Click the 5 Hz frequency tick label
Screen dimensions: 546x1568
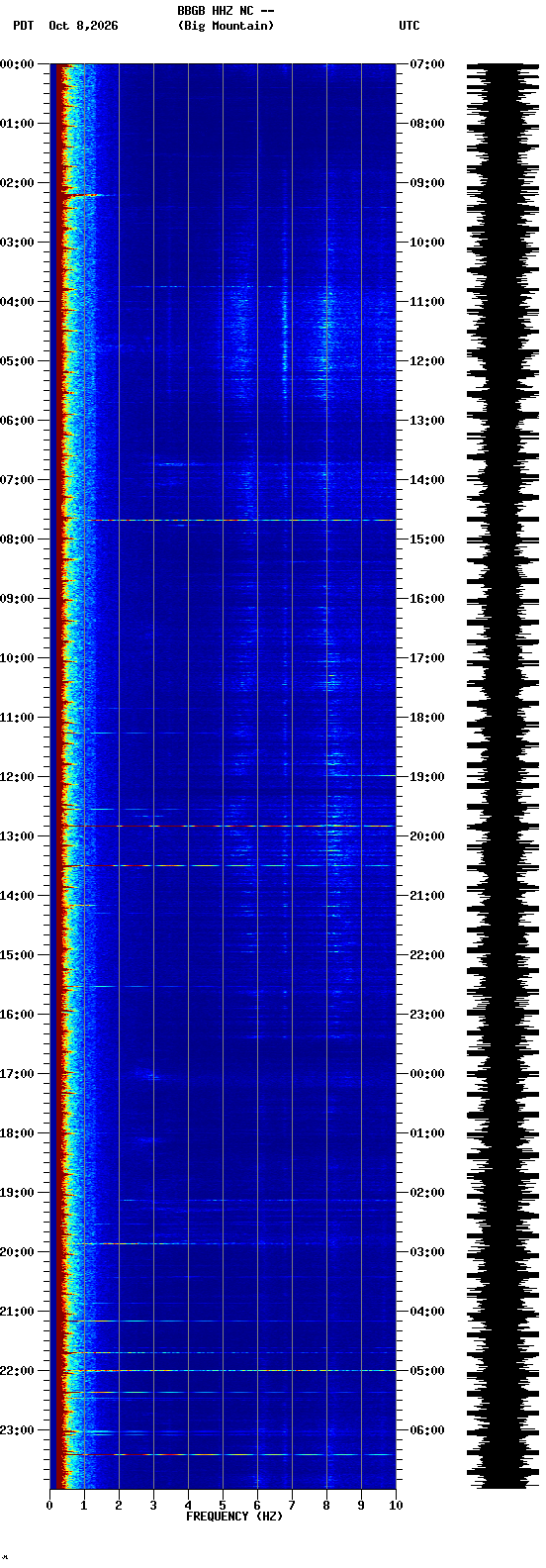(x=223, y=1506)
